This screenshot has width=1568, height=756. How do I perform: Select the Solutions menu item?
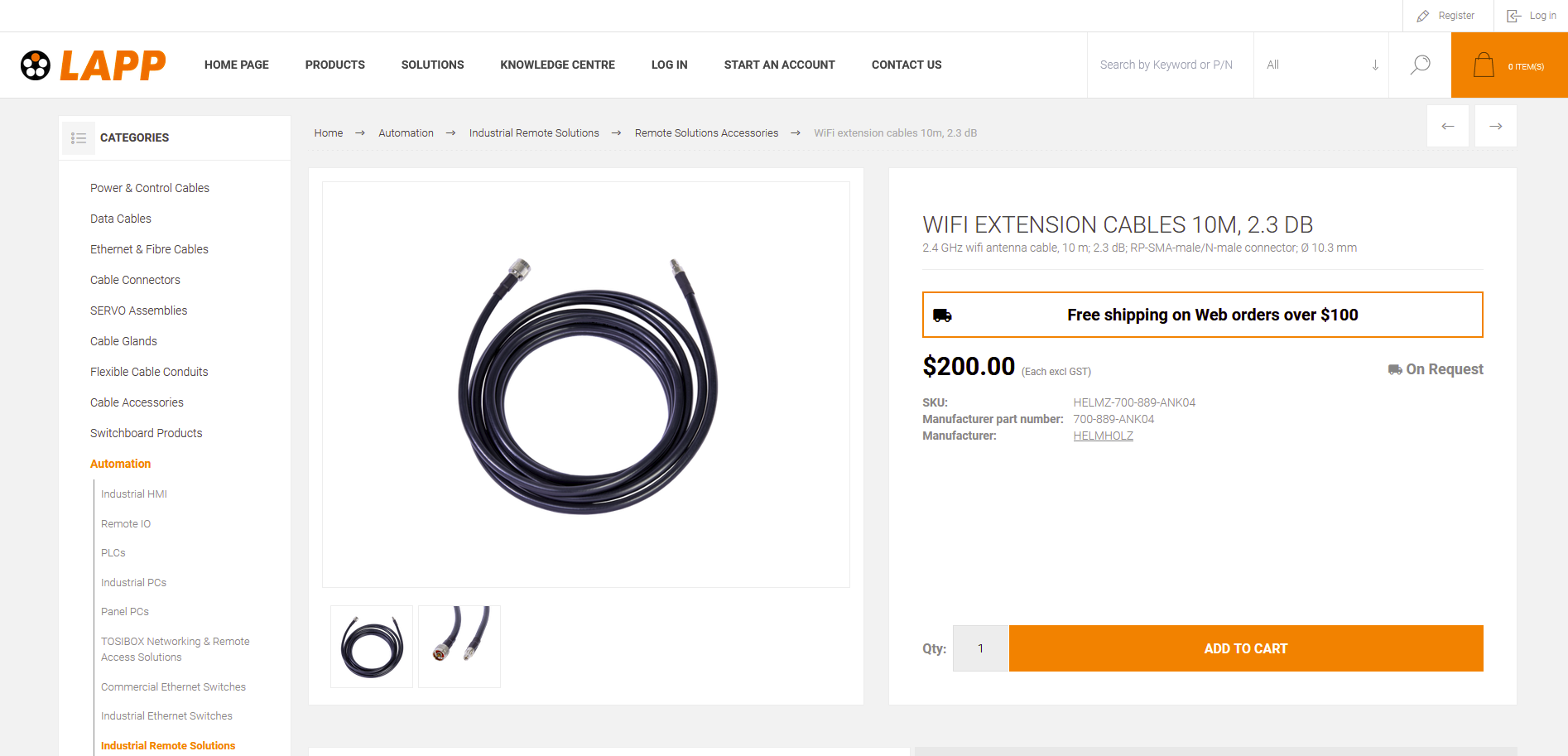pos(432,65)
